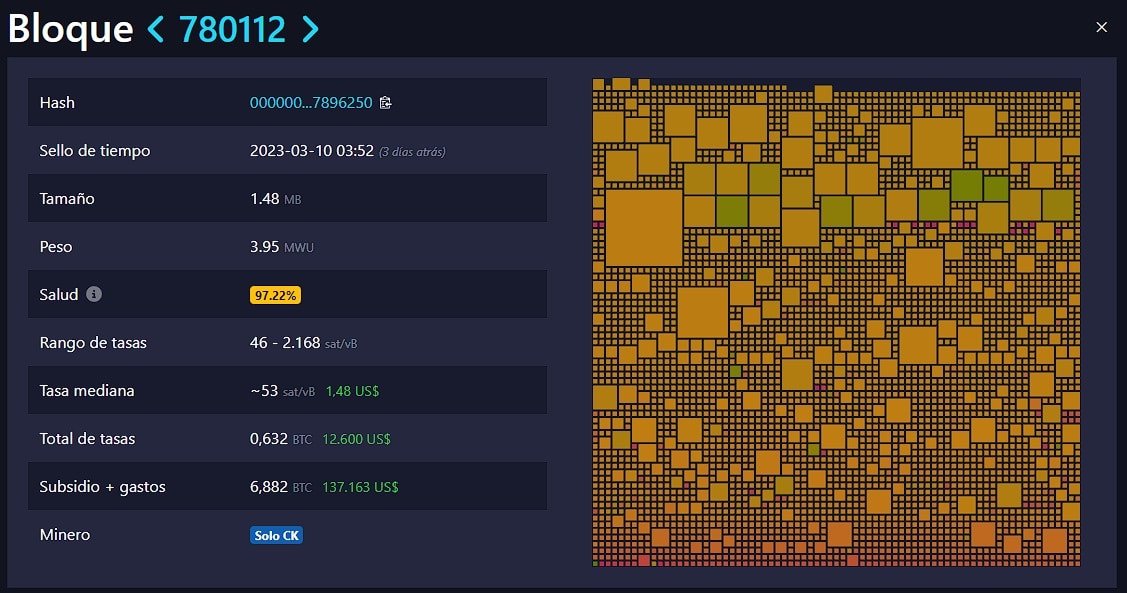Click the timestamp 2023-03-10 03:52
Screen dimensions: 1127x593
[311, 151]
